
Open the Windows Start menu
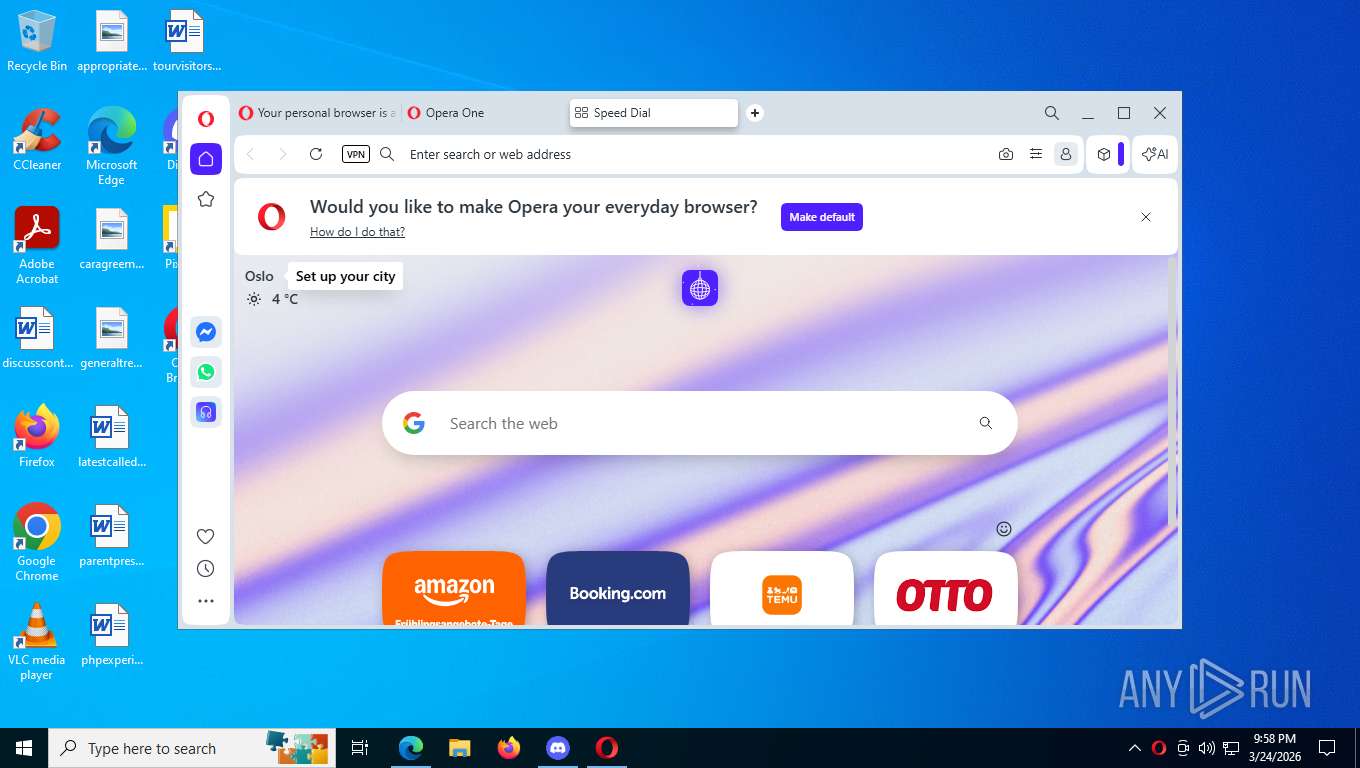pyautogui.click(x=24, y=748)
